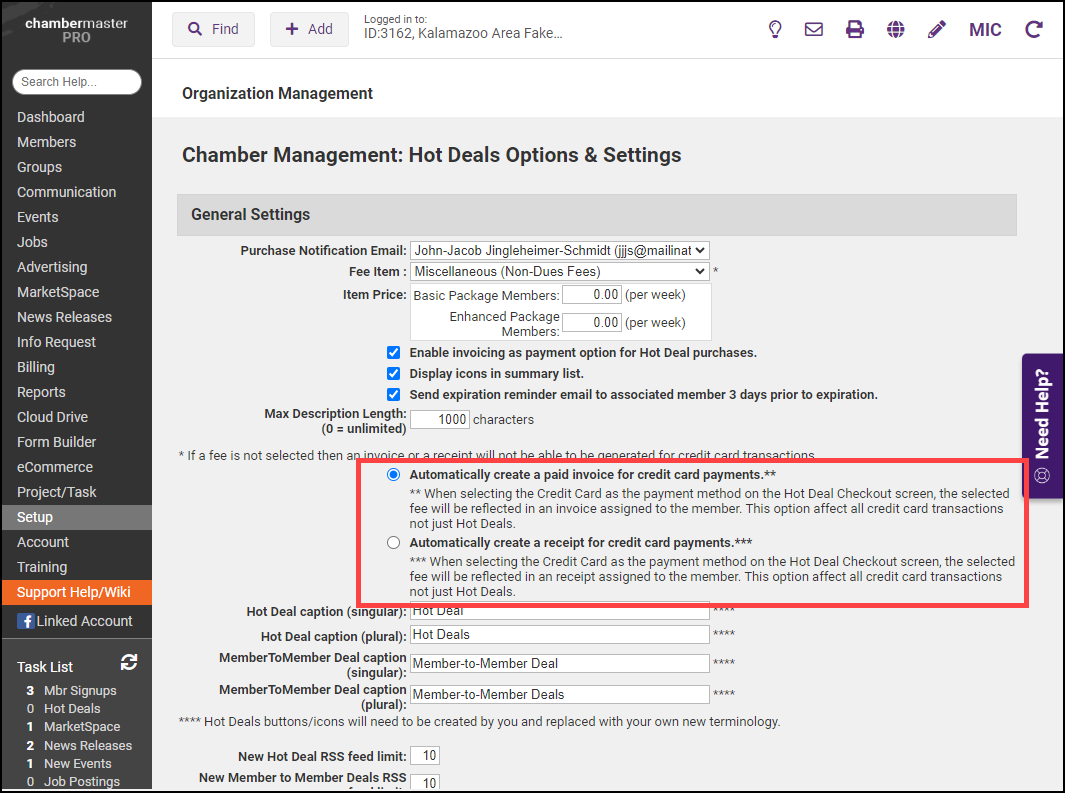The width and height of the screenshot is (1065, 793).
Task: Open Info Request in sidebar
Action: pyautogui.click(x=56, y=342)
